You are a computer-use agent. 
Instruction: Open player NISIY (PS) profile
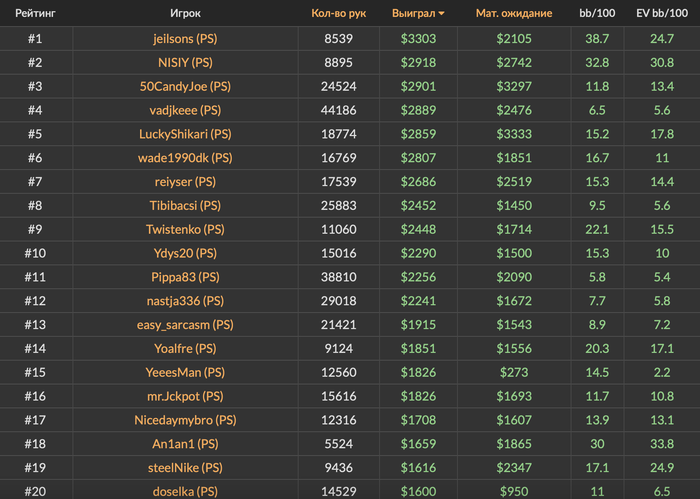tap(185, 62)
